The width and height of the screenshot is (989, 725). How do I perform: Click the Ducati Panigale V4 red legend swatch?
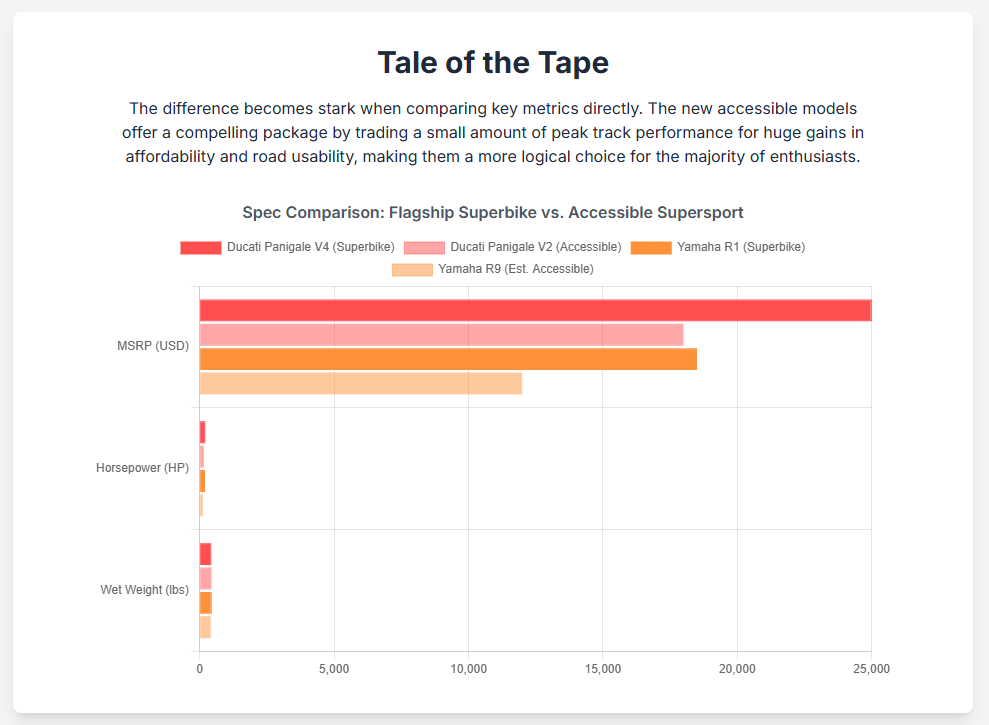200,247
